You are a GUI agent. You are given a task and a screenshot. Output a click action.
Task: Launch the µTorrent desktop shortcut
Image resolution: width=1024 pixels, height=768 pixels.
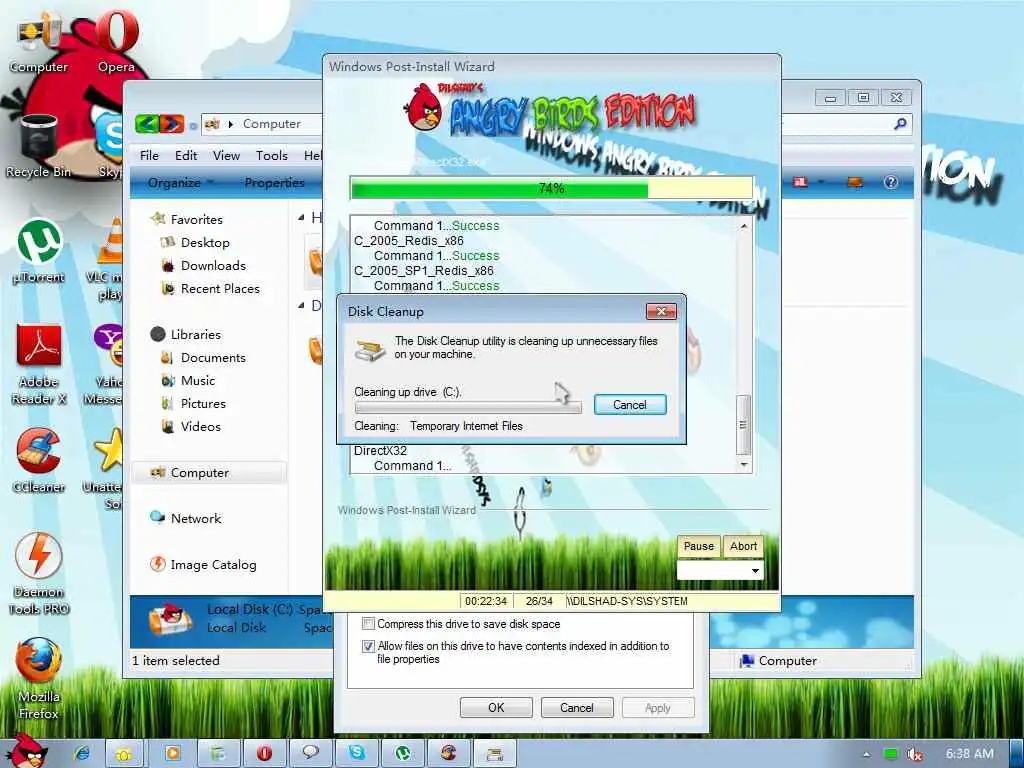coord(39,251)
